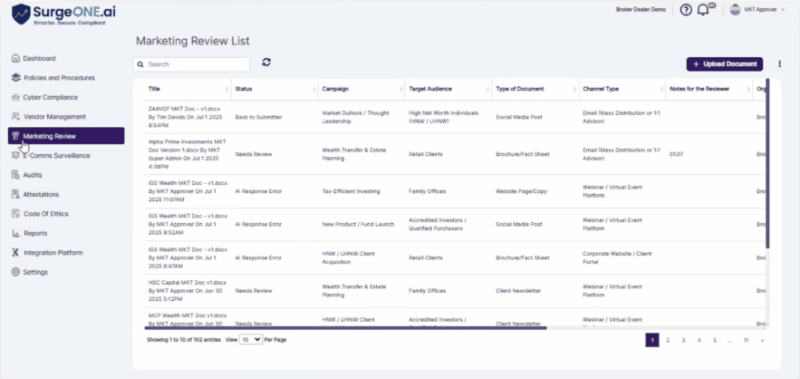The image size is (800, 379).
Task: Go to Policies and Procedures
Action: tap(59, 78)
